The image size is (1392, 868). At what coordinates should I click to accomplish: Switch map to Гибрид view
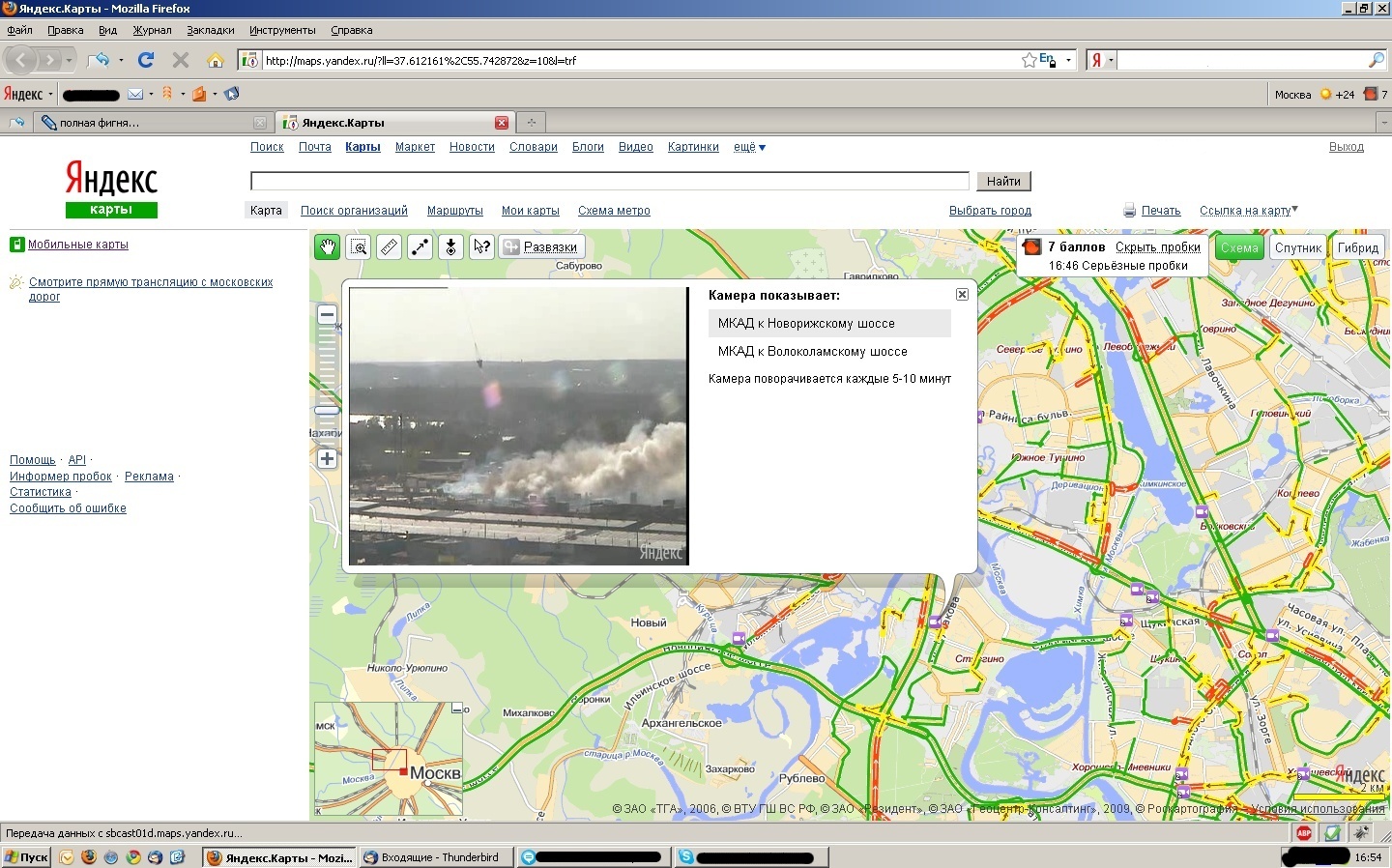coord(1357,248)
